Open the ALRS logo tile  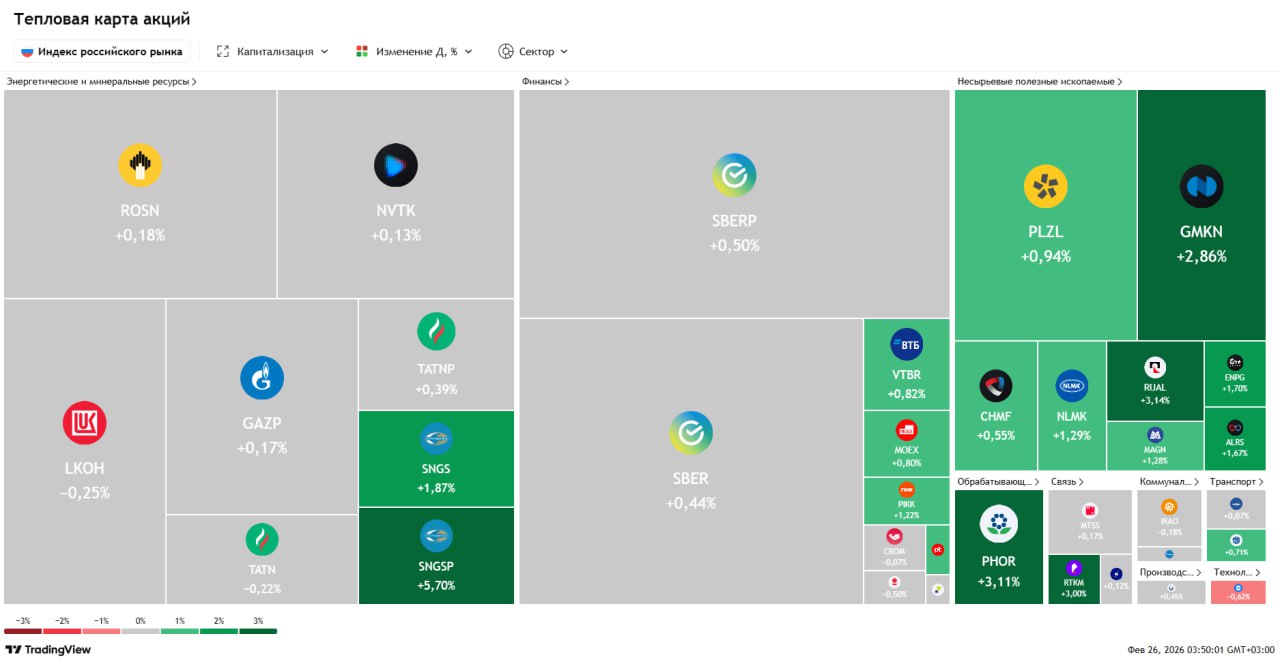(x=1235, y=428)
